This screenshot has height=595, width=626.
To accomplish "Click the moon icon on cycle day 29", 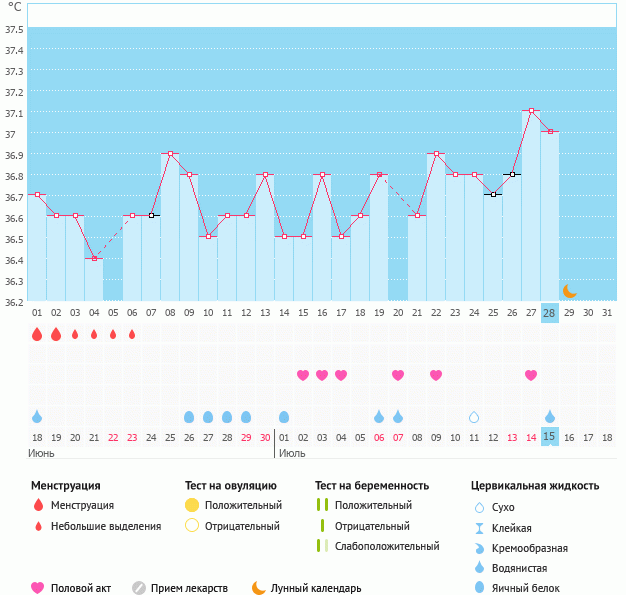I will coord(569,291).
